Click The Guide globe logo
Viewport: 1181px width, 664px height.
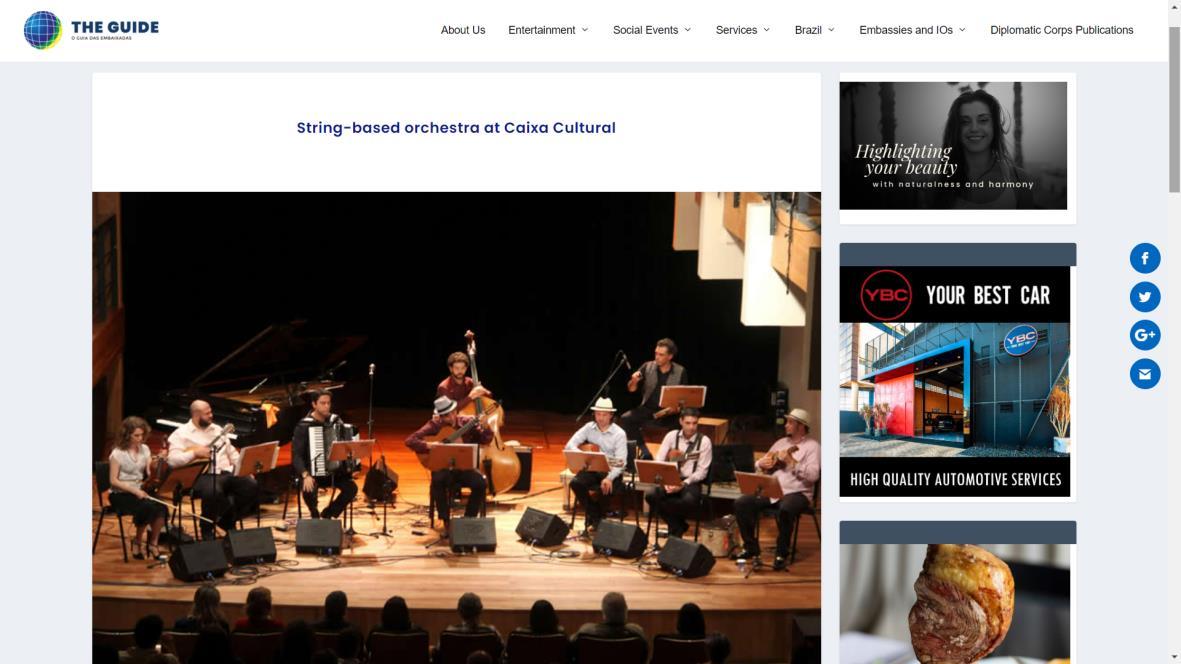[42, 30]
